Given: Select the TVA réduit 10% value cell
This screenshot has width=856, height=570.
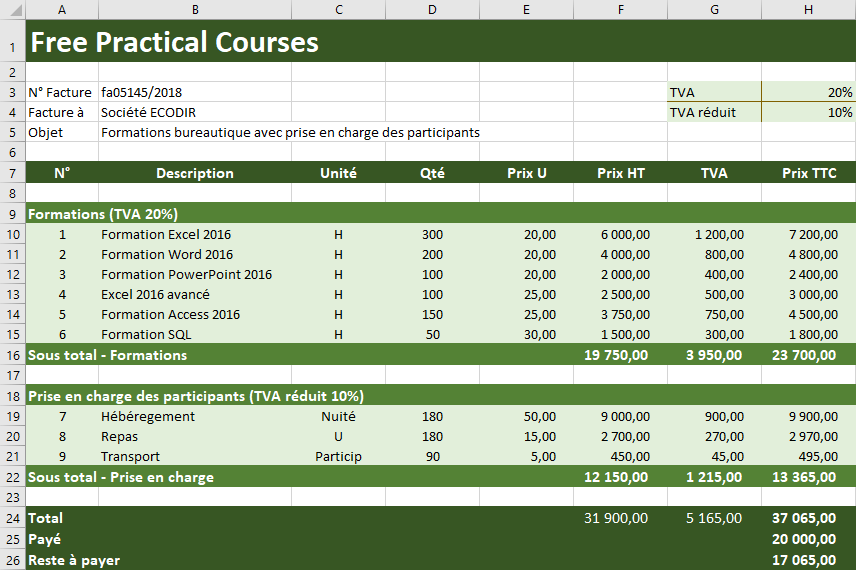Looking at the screenshot, I should point(808,112).
